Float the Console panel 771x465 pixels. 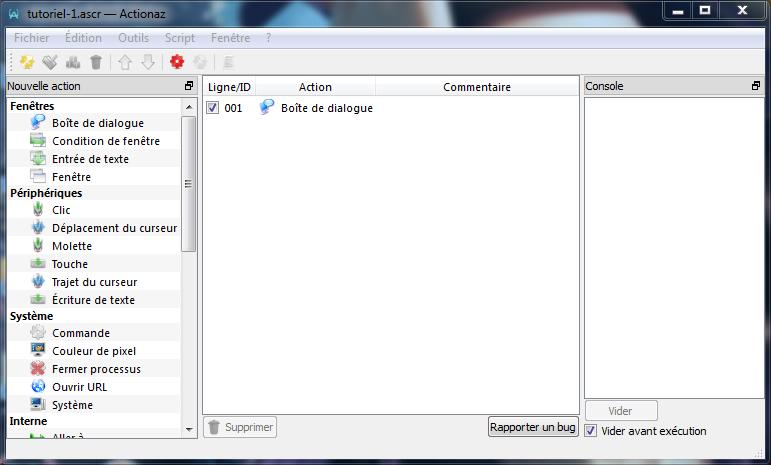[x=756, y=87]
